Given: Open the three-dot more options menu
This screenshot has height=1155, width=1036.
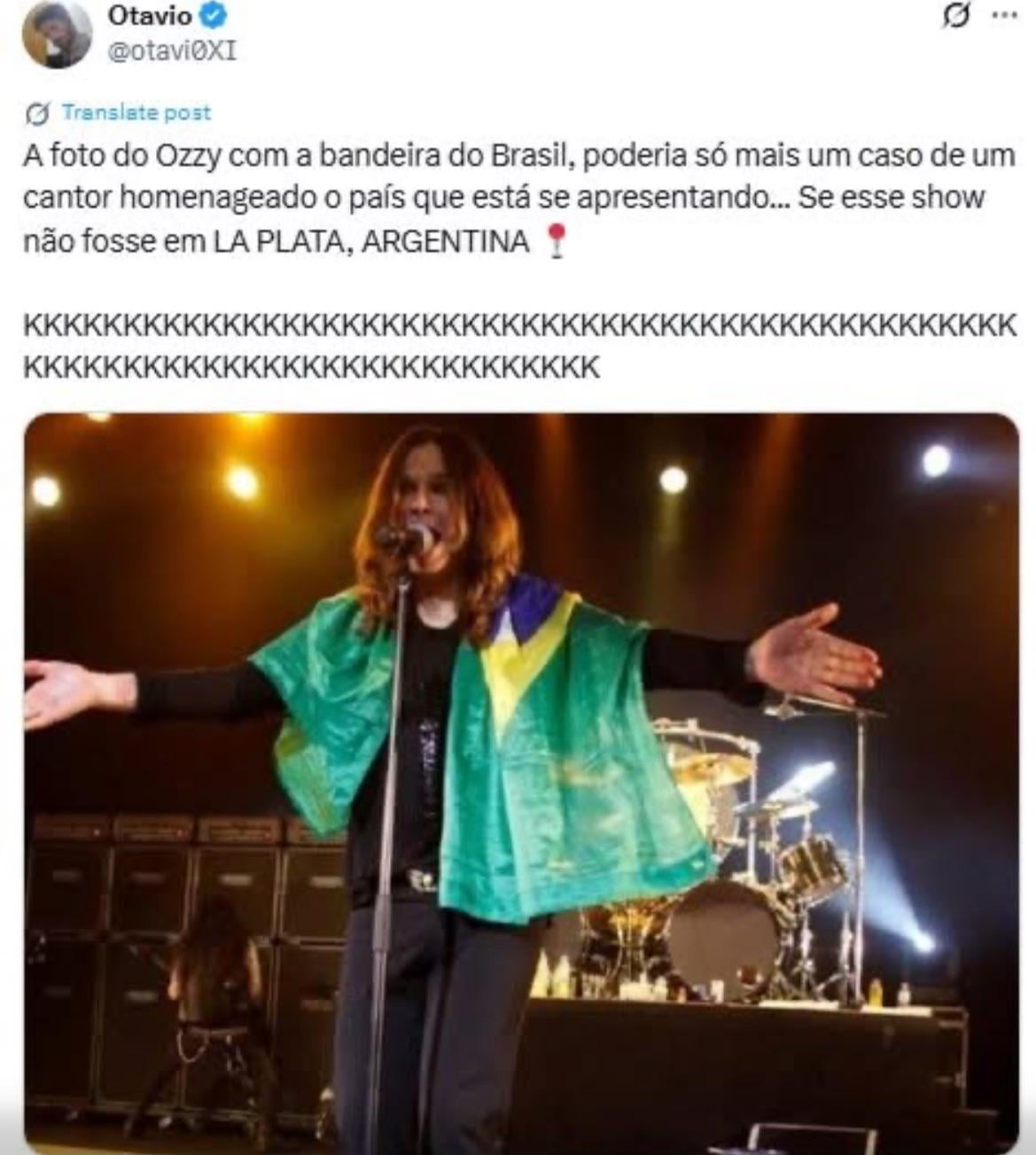Looking at the screenshot, I should coord(1004,16).
